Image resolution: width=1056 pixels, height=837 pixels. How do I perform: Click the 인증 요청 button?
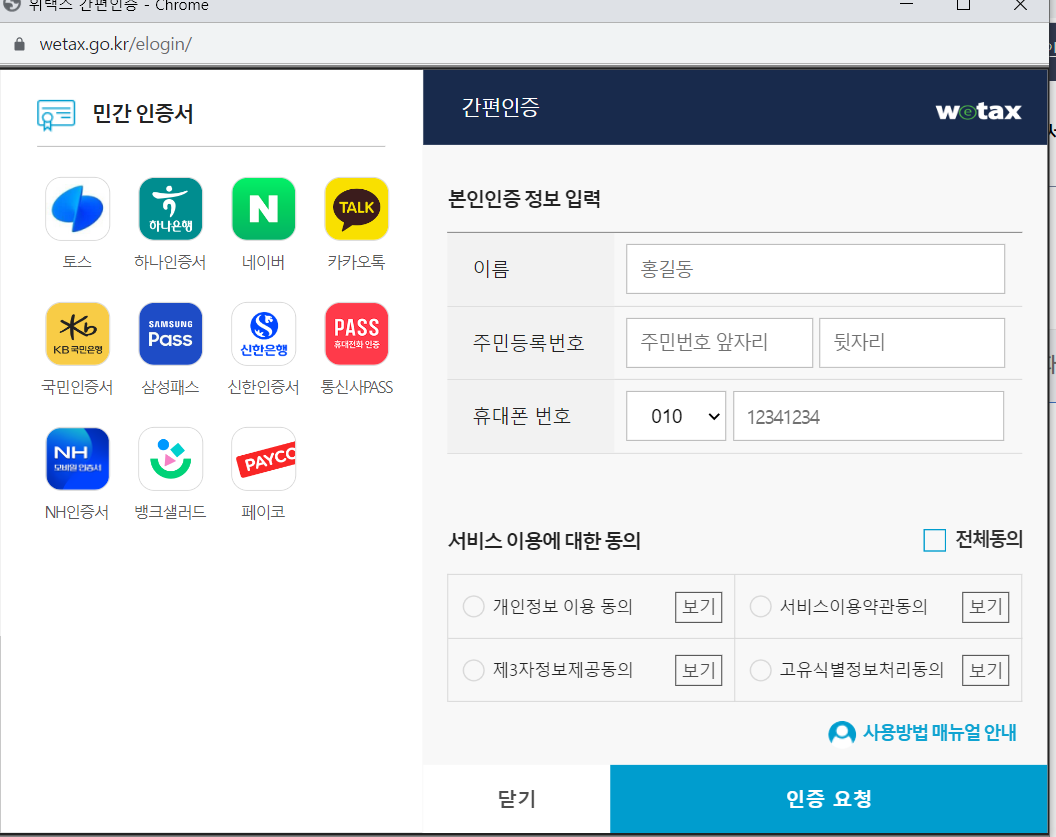pos(829,799)
